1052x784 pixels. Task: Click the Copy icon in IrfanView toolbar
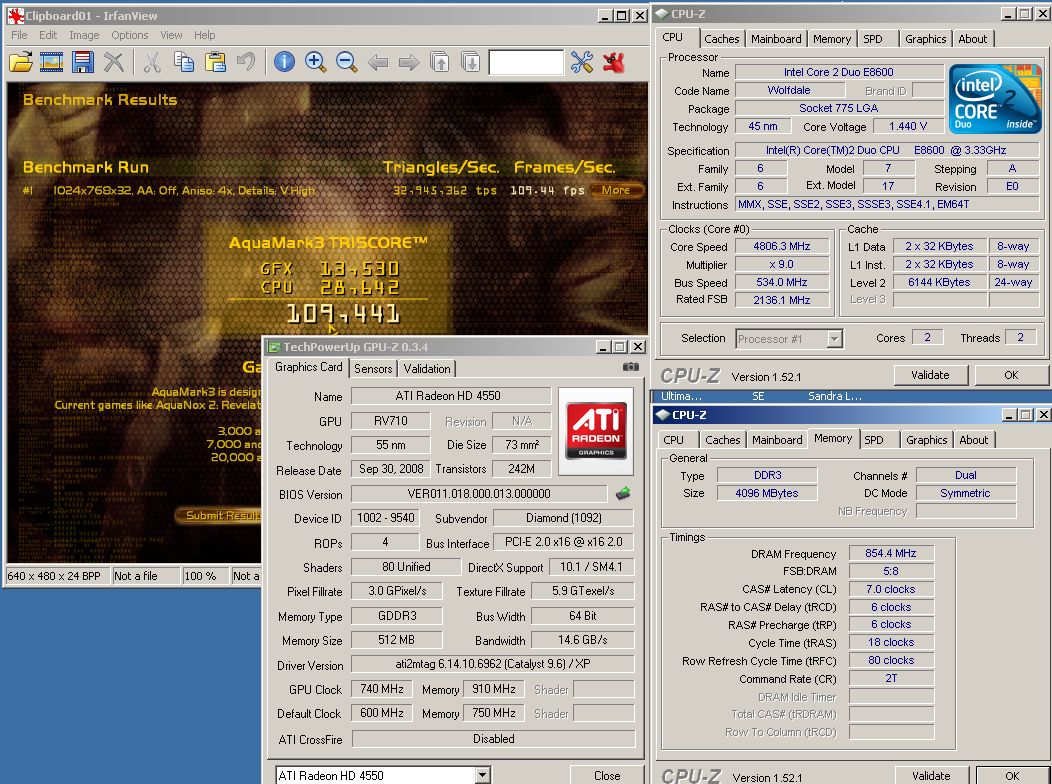[184, 62]
